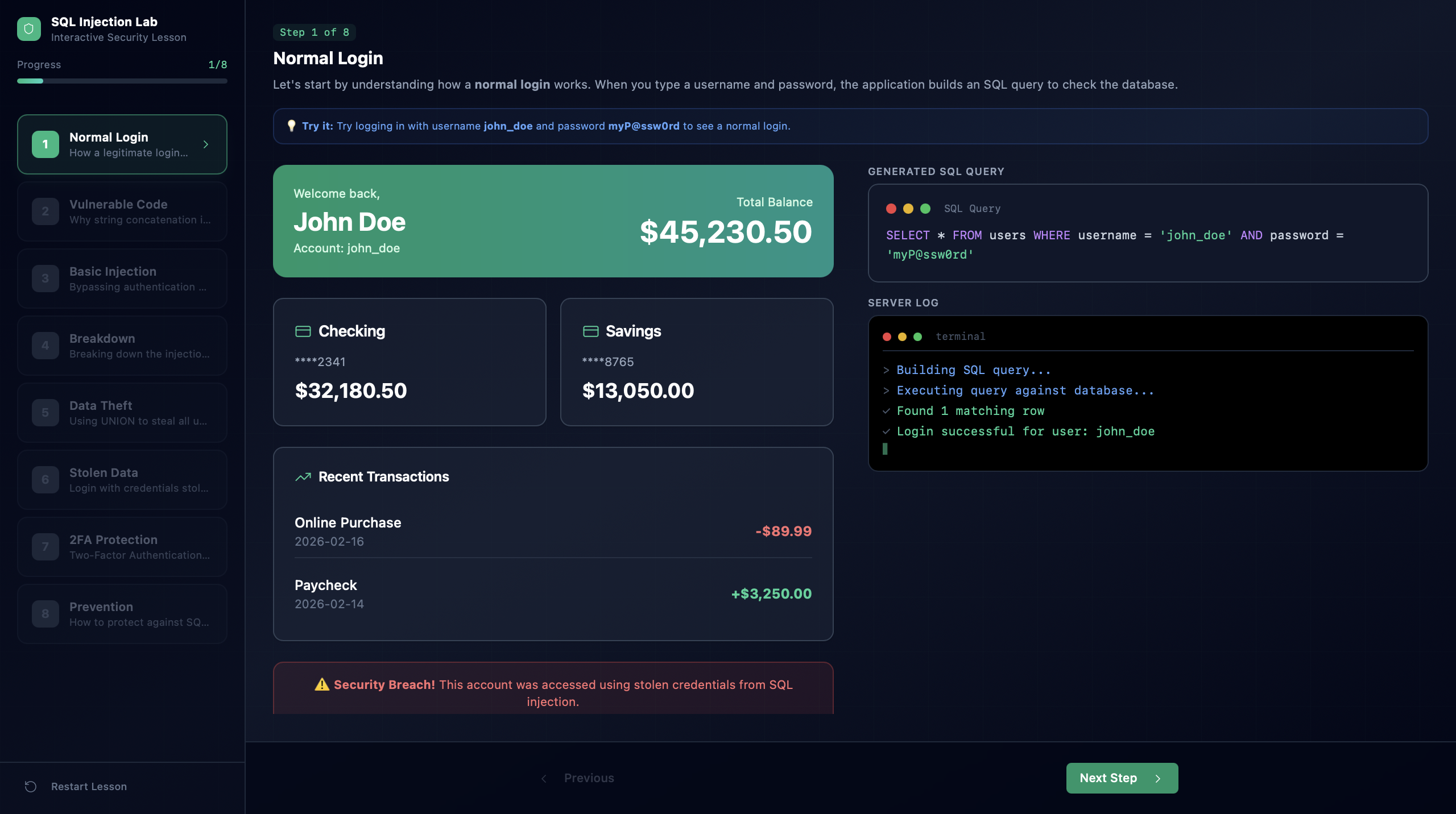Click the Total Balance $45,230.50 amount

pos(726,232)
